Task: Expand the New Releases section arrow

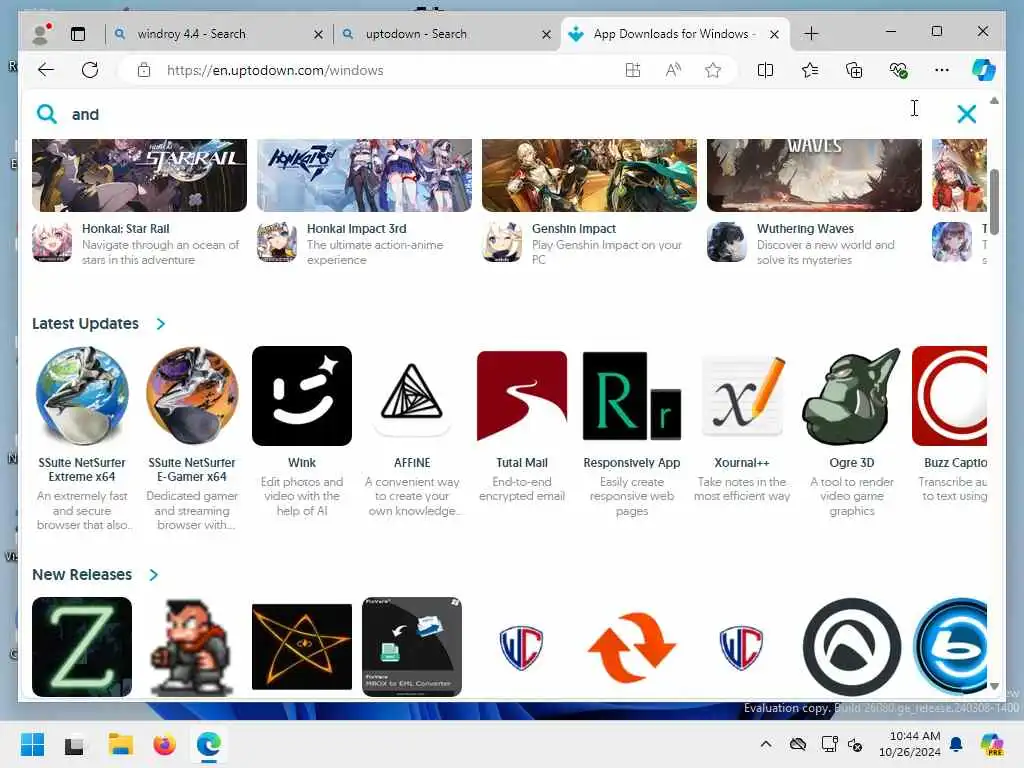Action: (153, 575)
